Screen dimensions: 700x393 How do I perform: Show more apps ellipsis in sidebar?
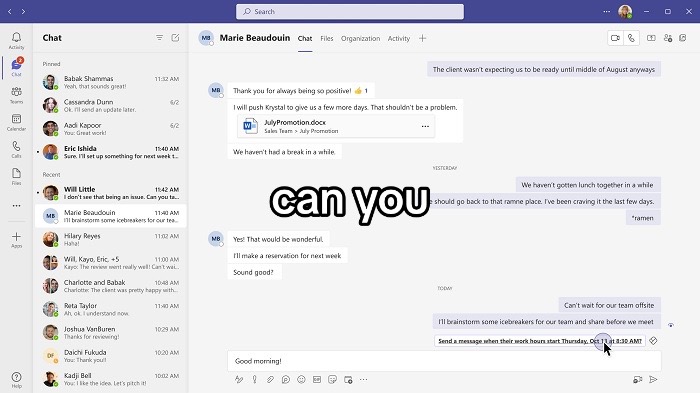point(17,205)
